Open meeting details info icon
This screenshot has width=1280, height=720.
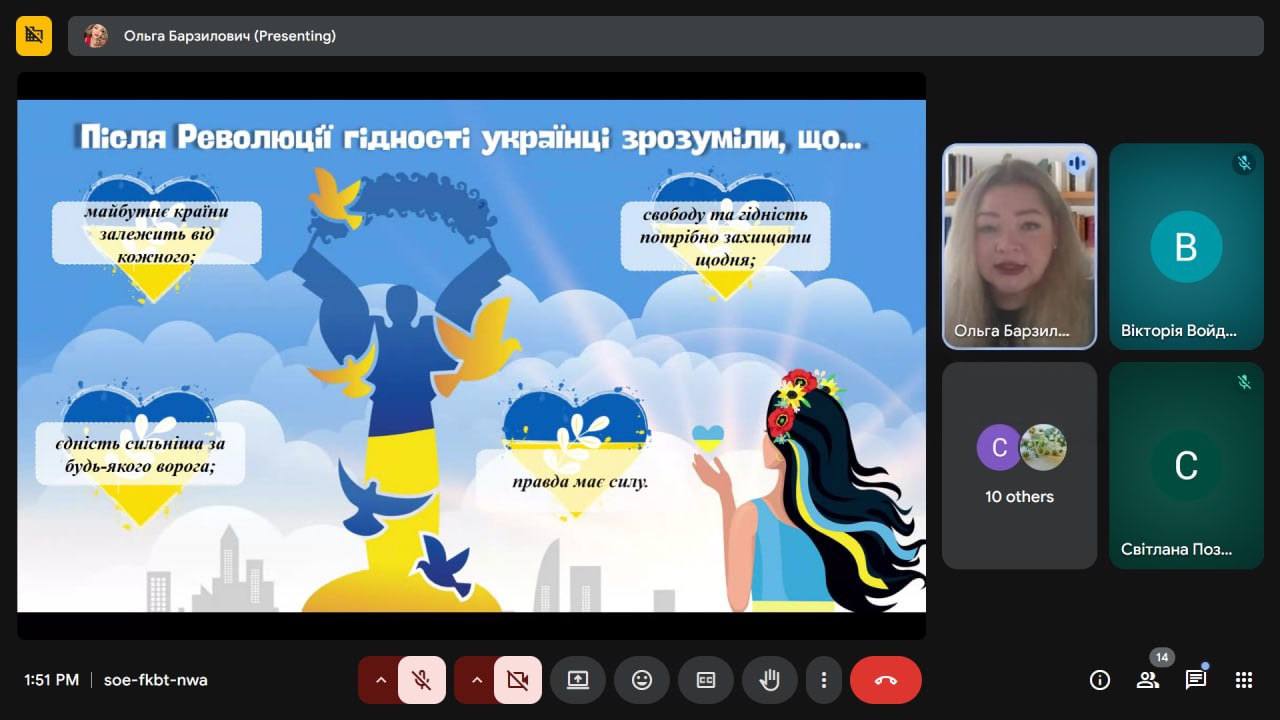click(x=1100, y=680)
